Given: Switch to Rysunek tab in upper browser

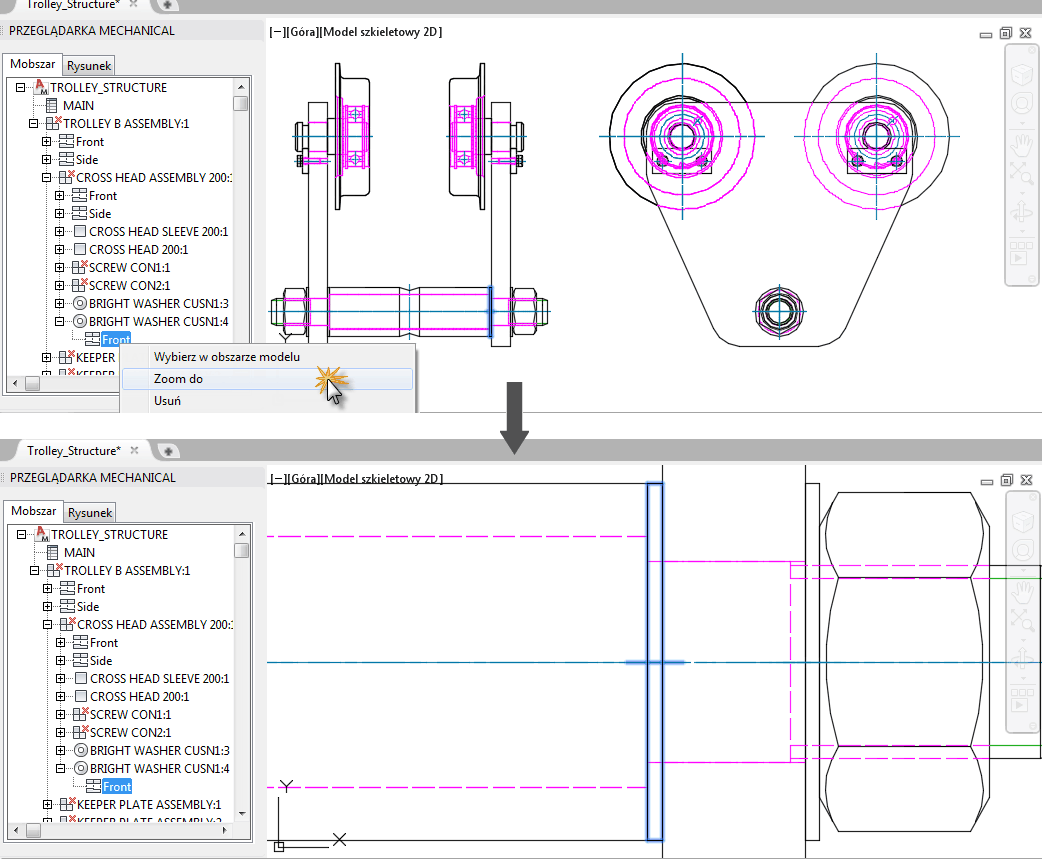Looking at the screenshot, I should pos(89,65).
